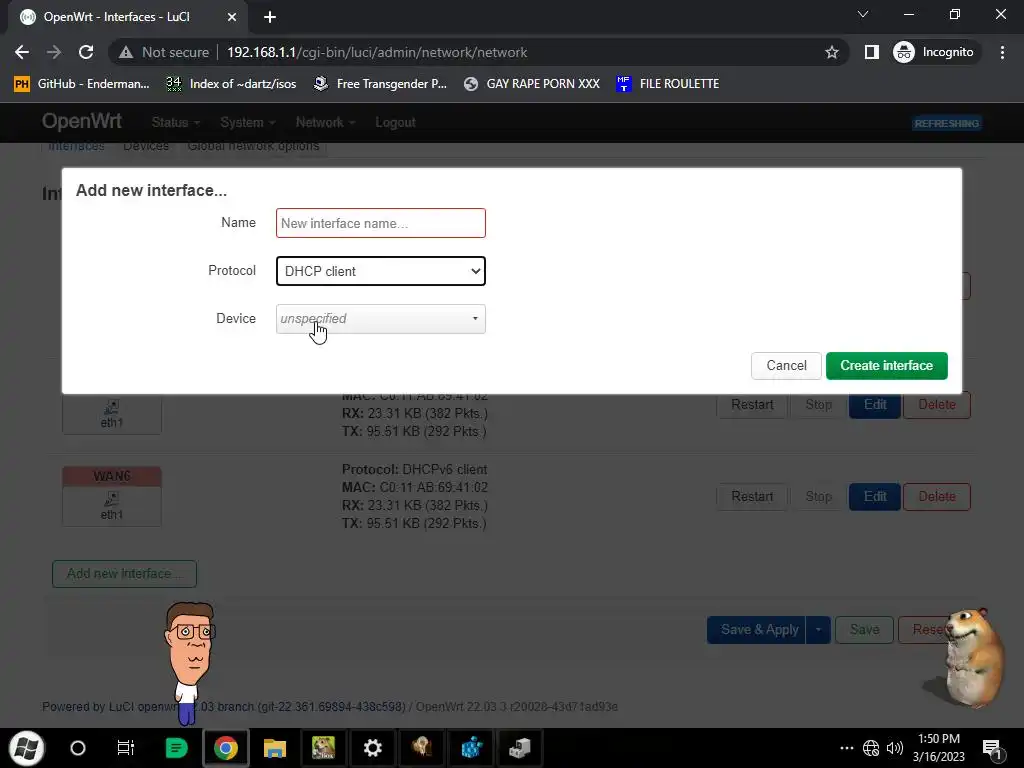Open the green chat app taskbar icon
This screenshot has width=1024, height=768.
pyautogui.click(x=176, y=748)
